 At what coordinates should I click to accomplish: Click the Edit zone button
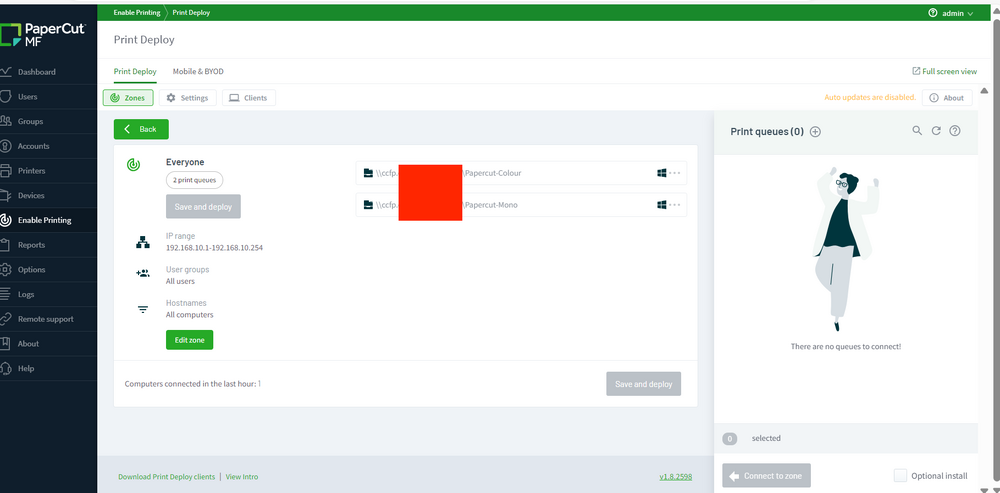(189, 340)
